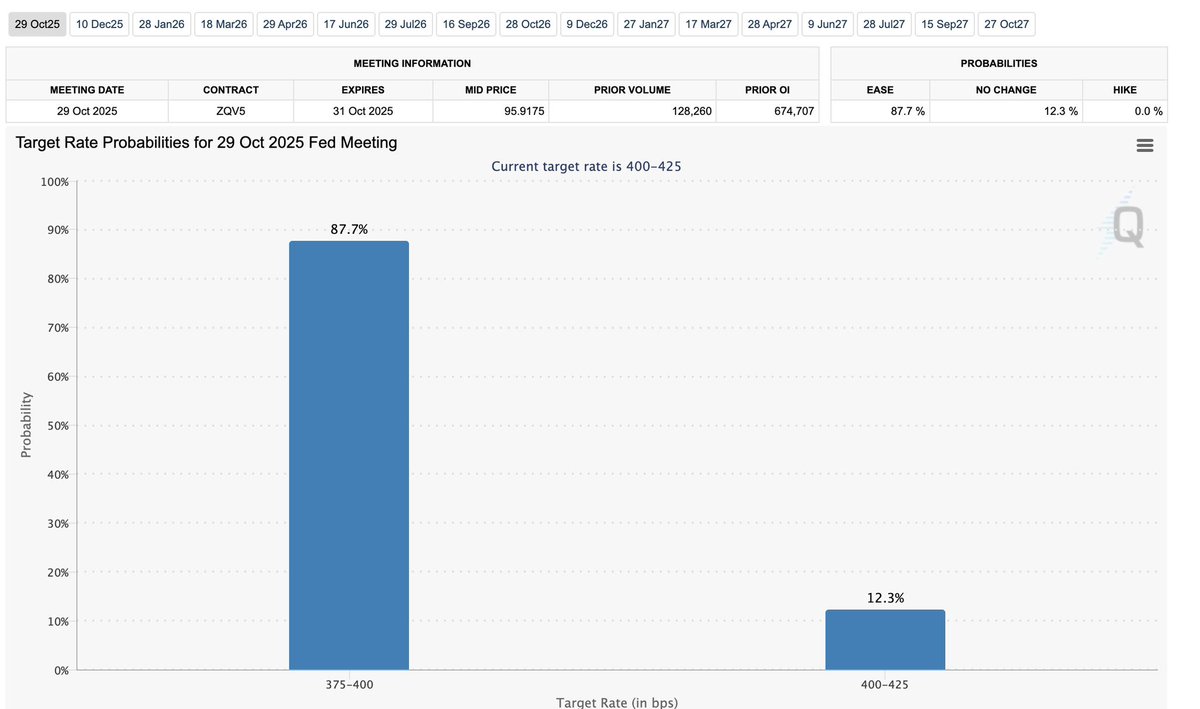The image size is (1200, 709).
Task: Open the 9 Dec26 meeting tab
Action: coord(587,24)
